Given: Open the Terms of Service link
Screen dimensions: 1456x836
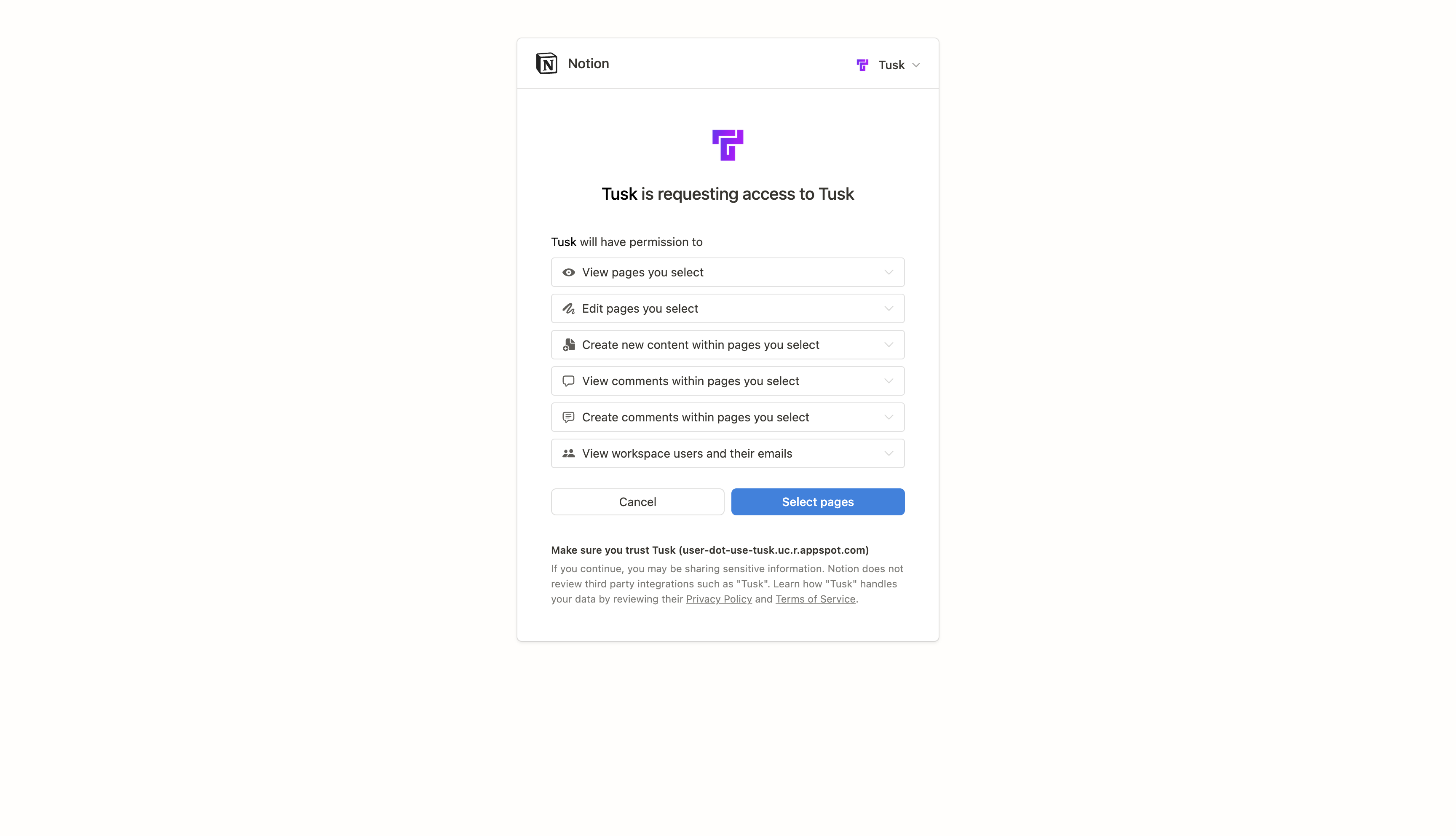Looking at the screenshot, I should click(x=815, y=599).
